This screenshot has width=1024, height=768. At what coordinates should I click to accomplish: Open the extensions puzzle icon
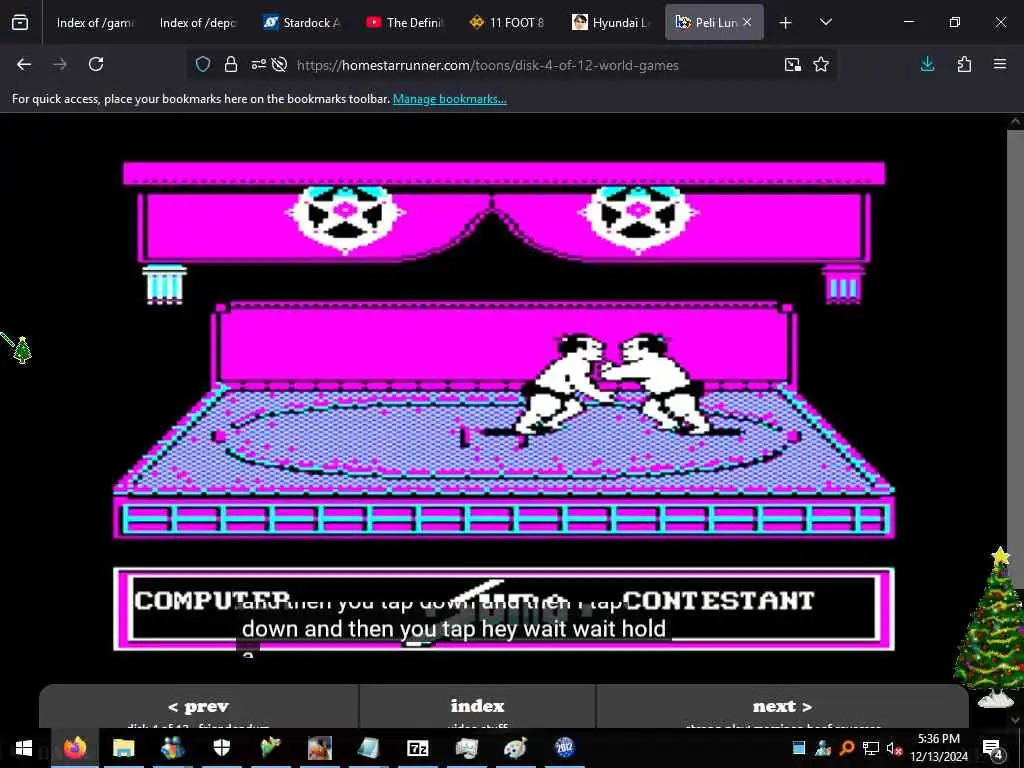click(x=964, y=64)
